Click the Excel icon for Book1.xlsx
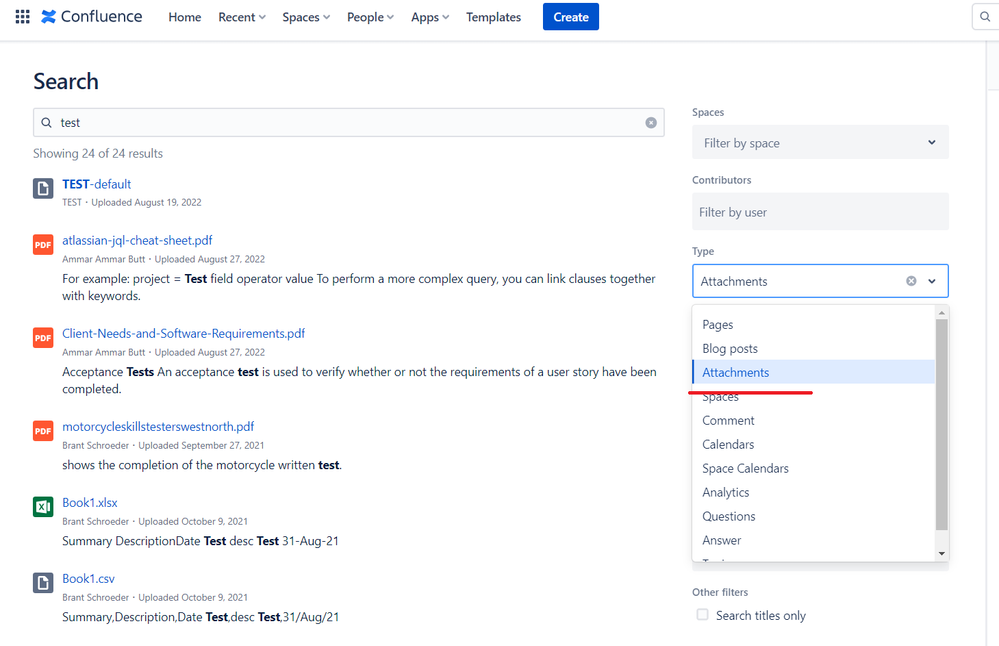The image size is (999, 646). [43, 506]
